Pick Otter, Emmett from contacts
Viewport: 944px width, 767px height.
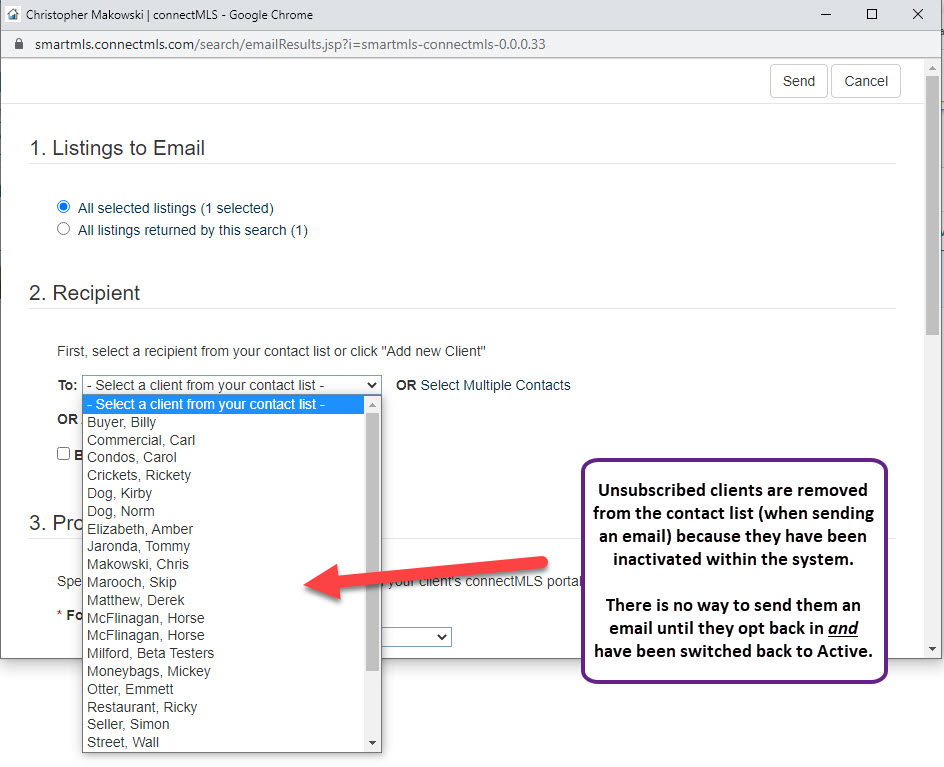click(x=223, y=689)
